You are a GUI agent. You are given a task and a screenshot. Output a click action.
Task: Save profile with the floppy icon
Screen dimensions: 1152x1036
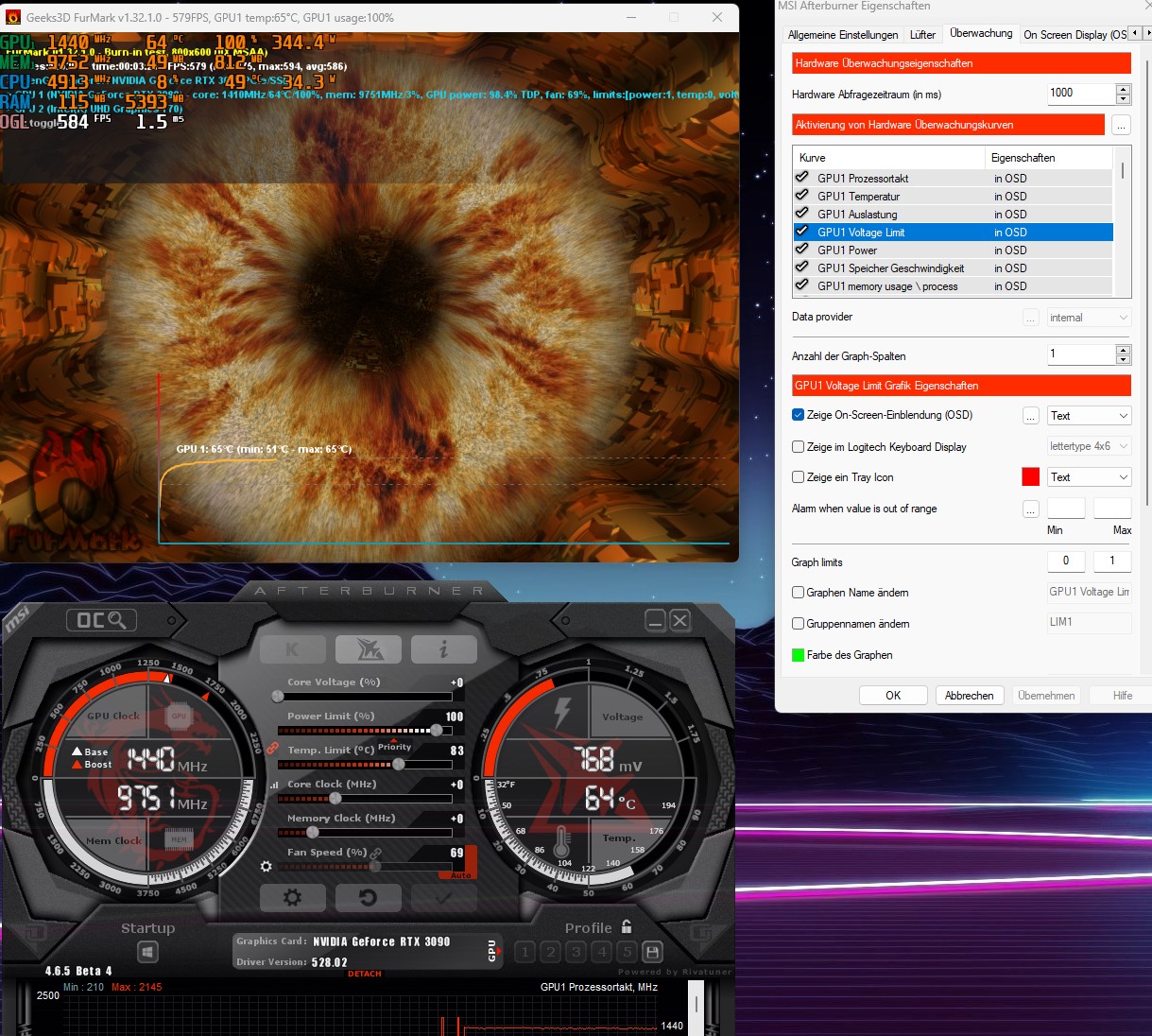[652, 952]
